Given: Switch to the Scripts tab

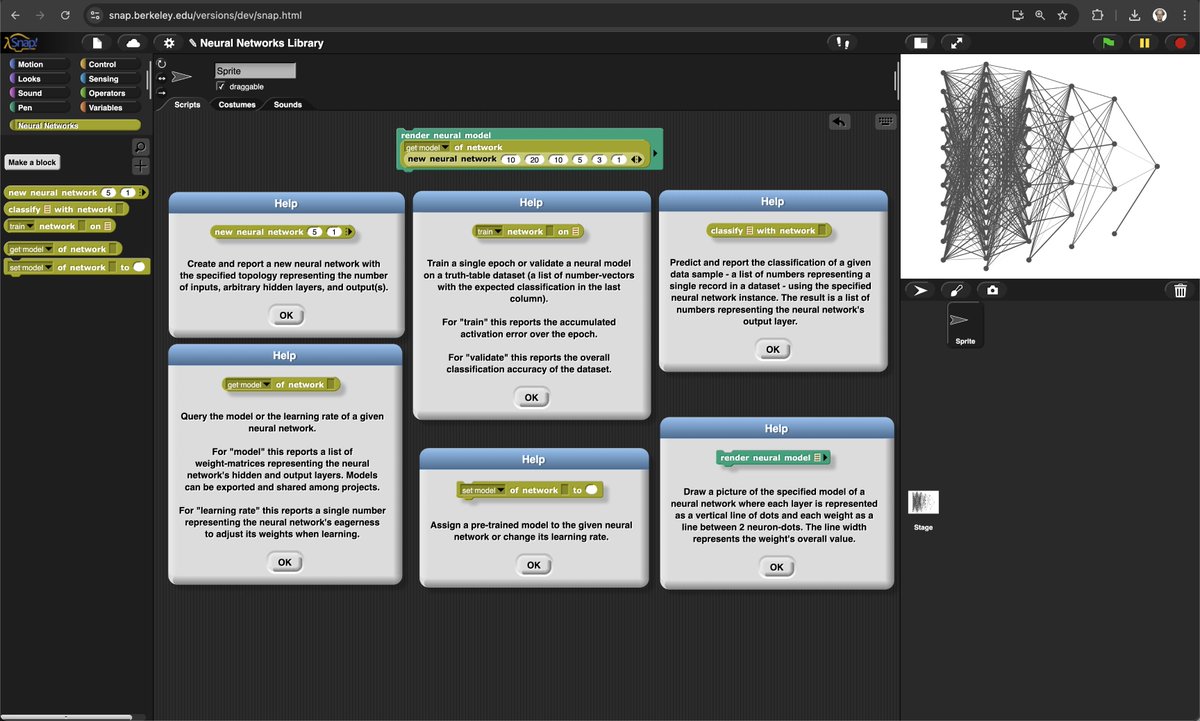Looking at the screenshot, I should pos(187,105).
